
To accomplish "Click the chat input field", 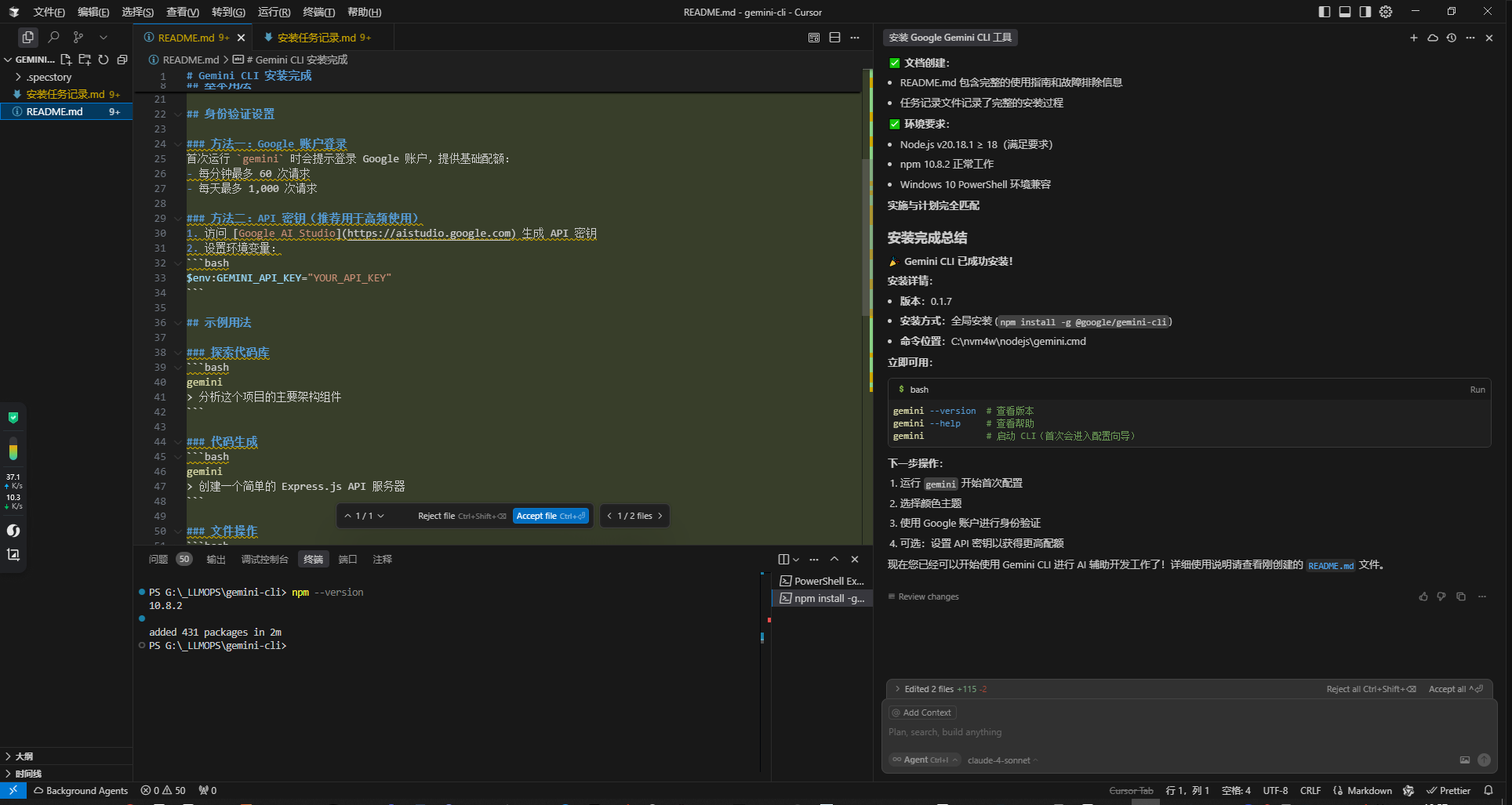I will click(1189, 732).
